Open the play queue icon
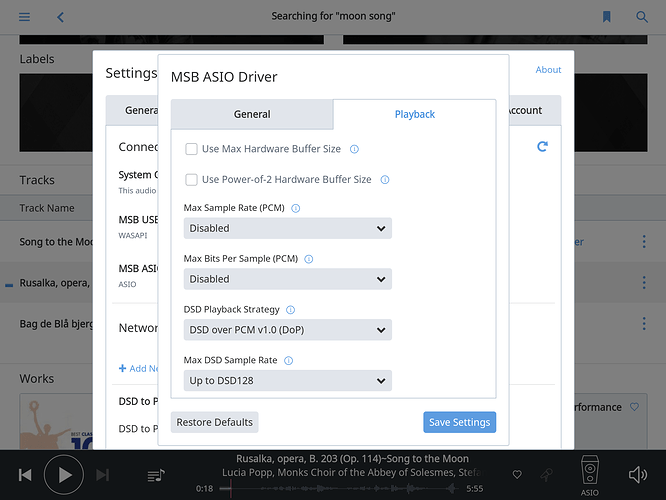This screenshot has height=500, width=666. [156, 475]
